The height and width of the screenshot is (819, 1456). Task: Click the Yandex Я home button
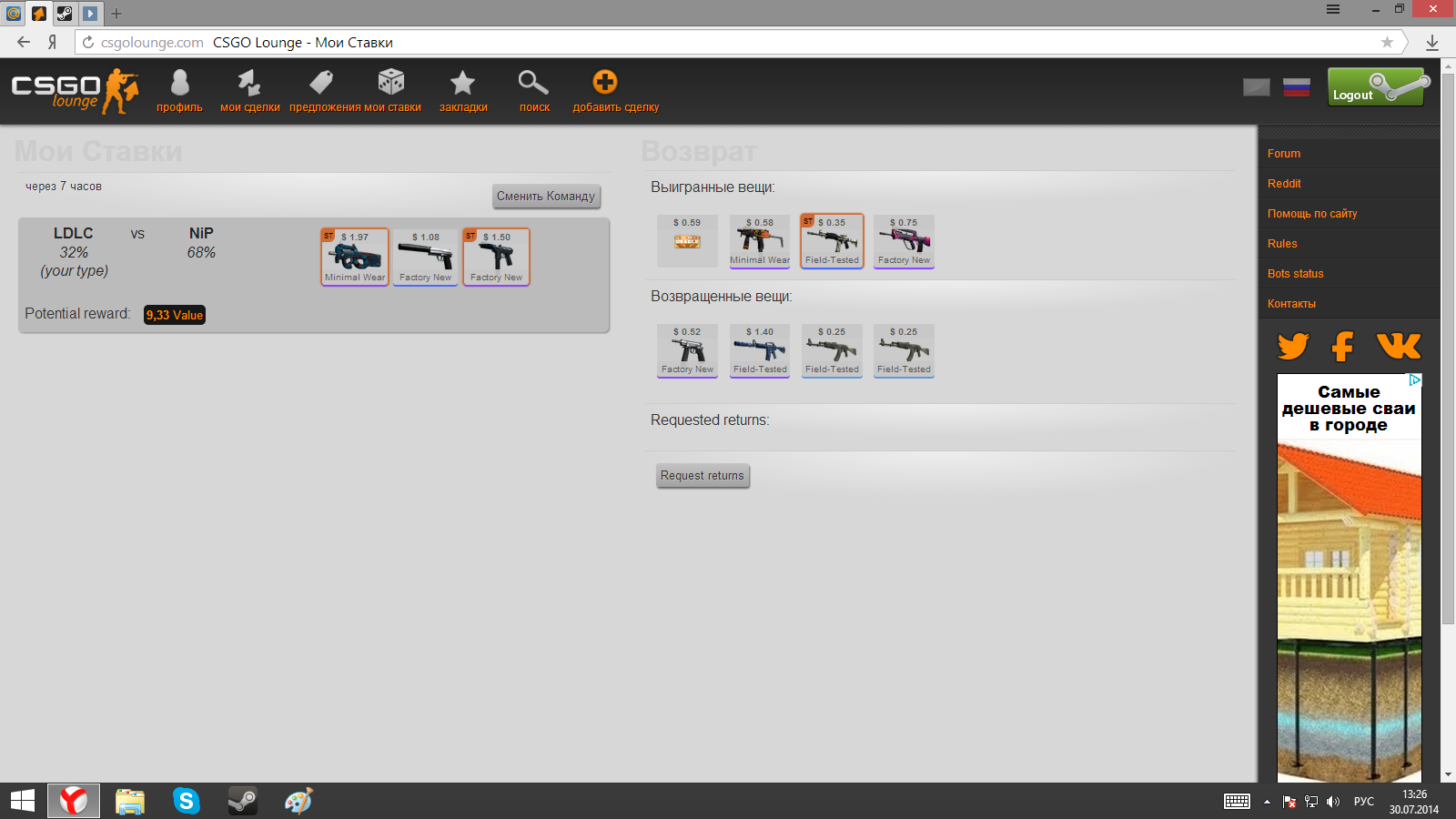(52, 42)
